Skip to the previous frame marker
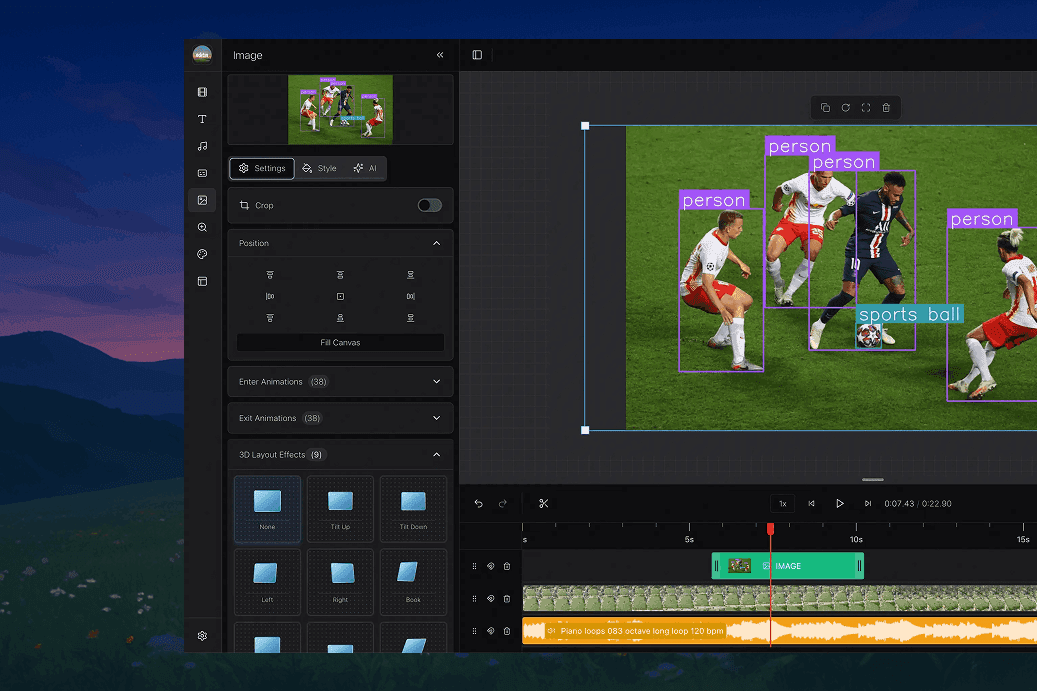1037x691 pixels. click(811, 504)
